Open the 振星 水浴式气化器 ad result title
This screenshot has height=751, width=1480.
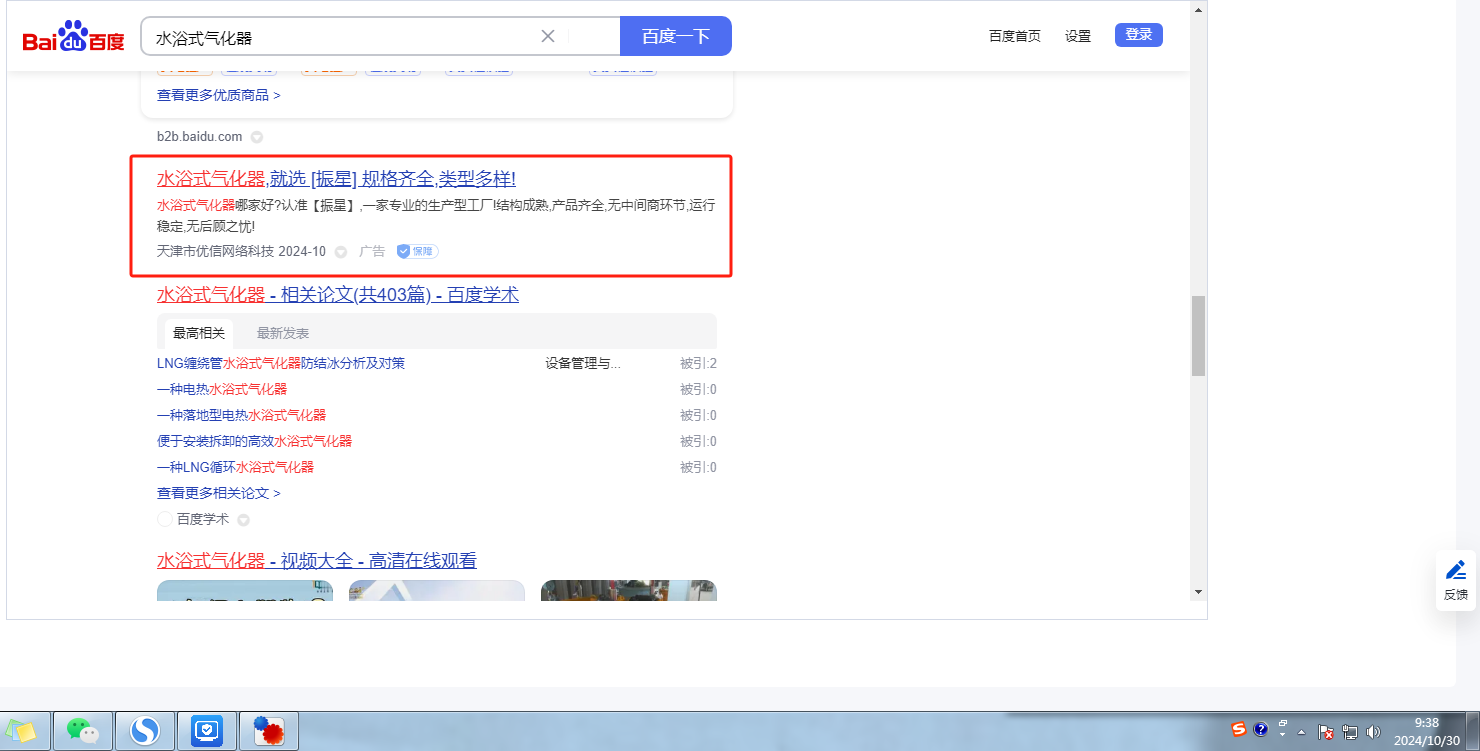coord(336,180)
